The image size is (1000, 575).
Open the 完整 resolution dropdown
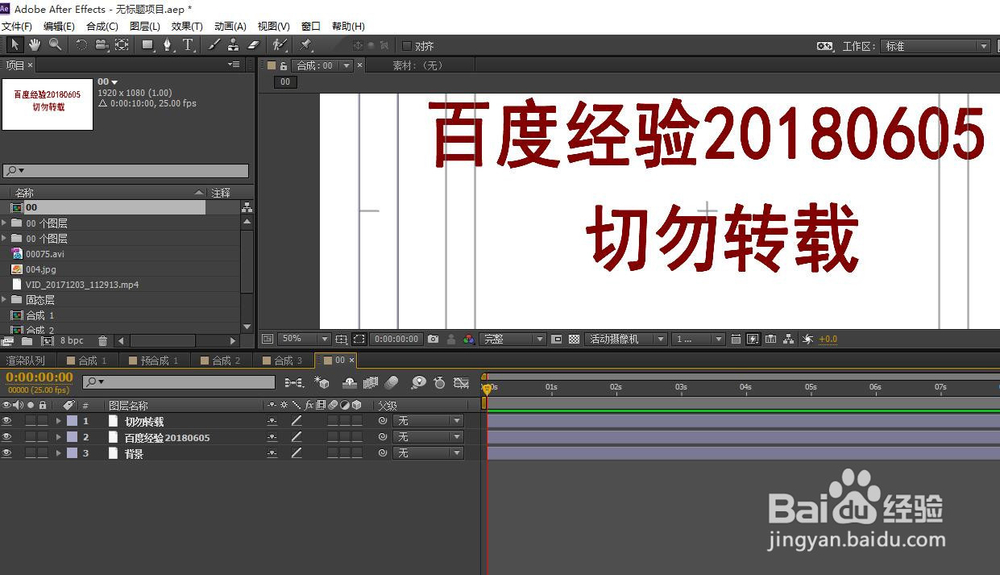tap(513, 339)
